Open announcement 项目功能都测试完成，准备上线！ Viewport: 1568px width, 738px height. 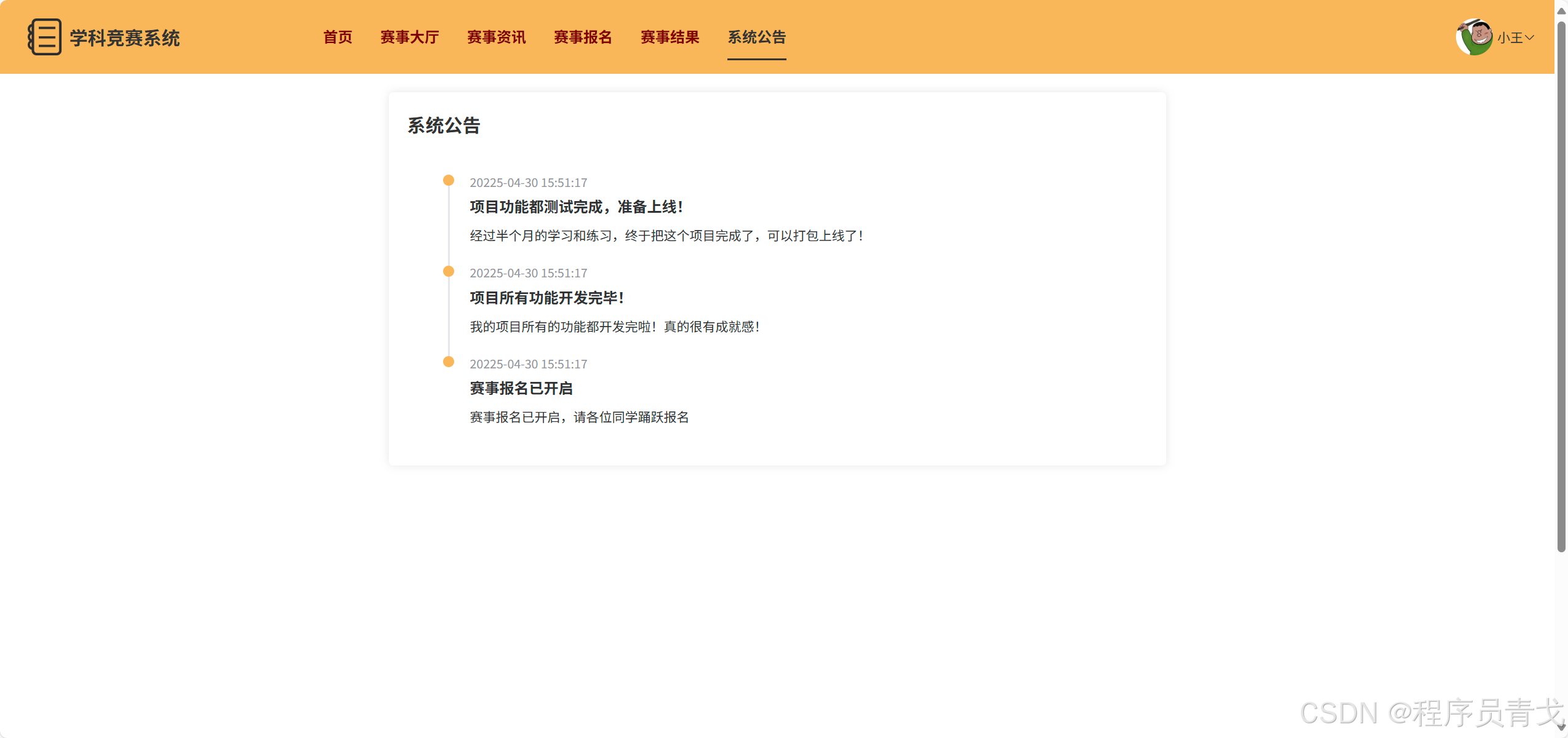(x=576, y=207)
